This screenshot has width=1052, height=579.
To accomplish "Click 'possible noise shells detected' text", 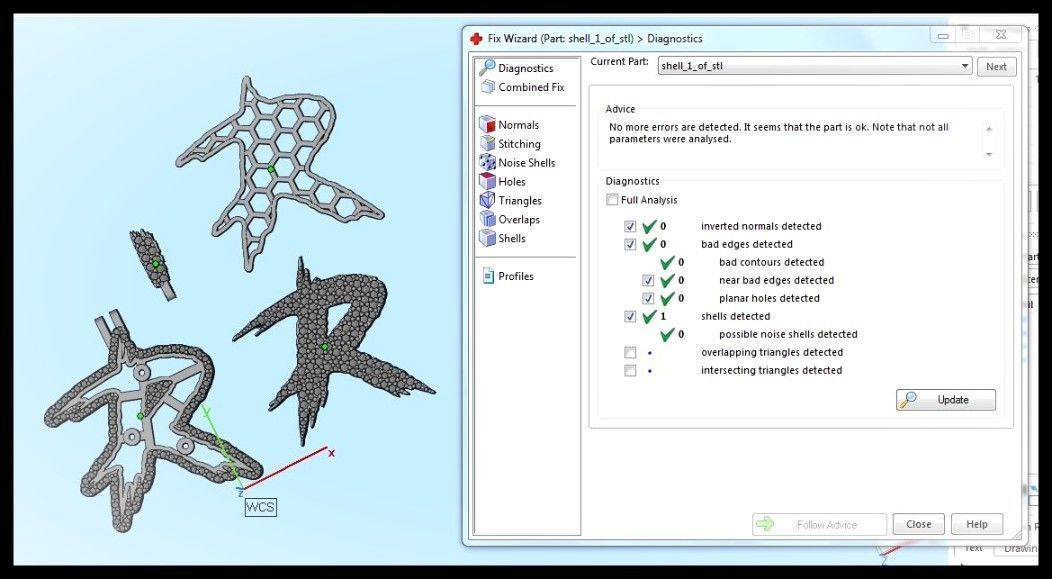I will 788,334.
